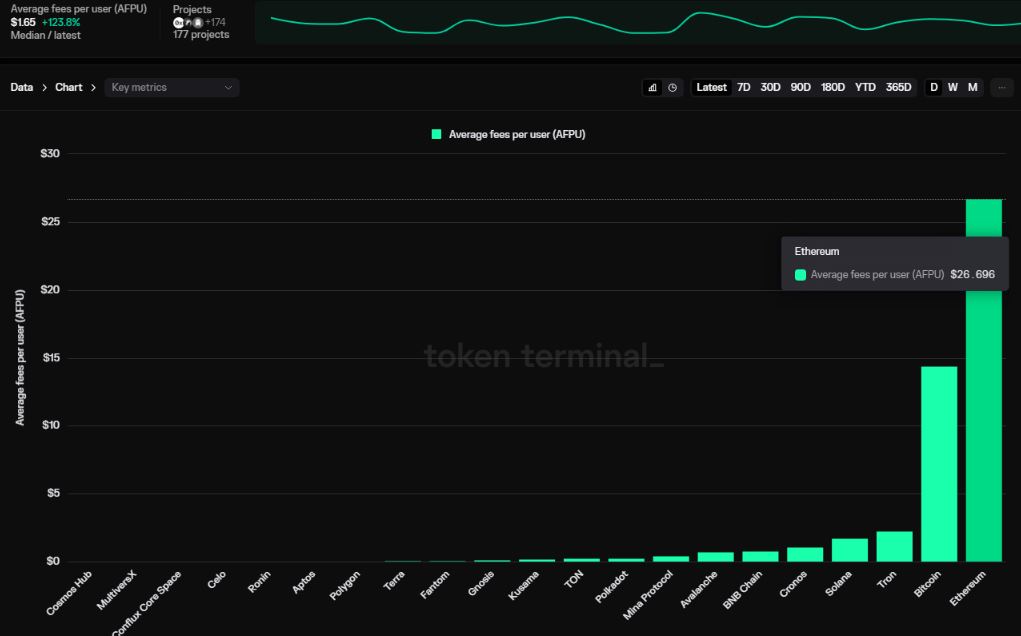The height and width of the screenshot is (636, 1021).
Task: Select the YTD time range
Action: point(865,87)
